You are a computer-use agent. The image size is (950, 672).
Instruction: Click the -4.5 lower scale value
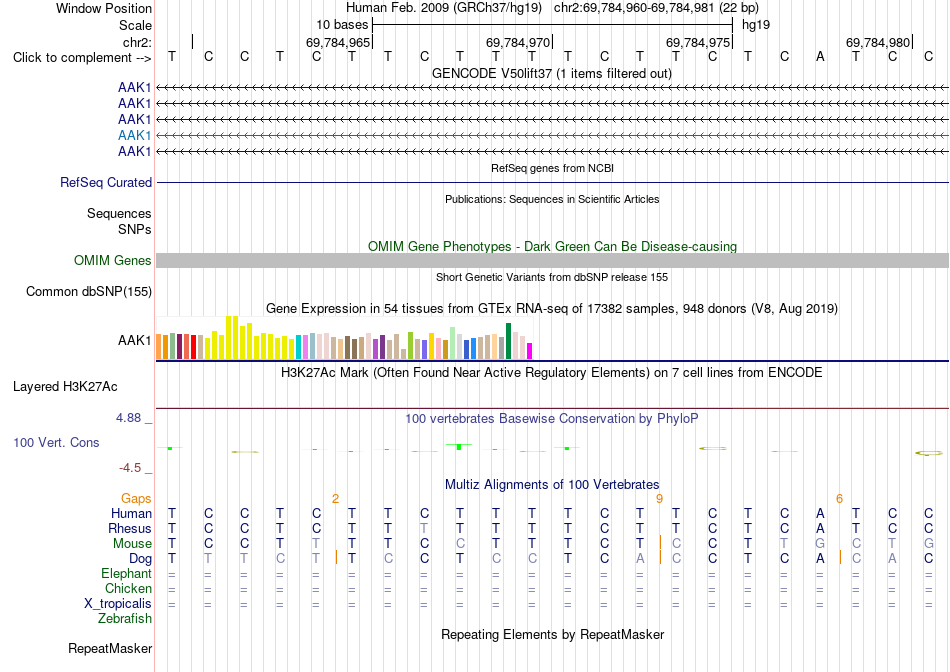pos(130,468)
